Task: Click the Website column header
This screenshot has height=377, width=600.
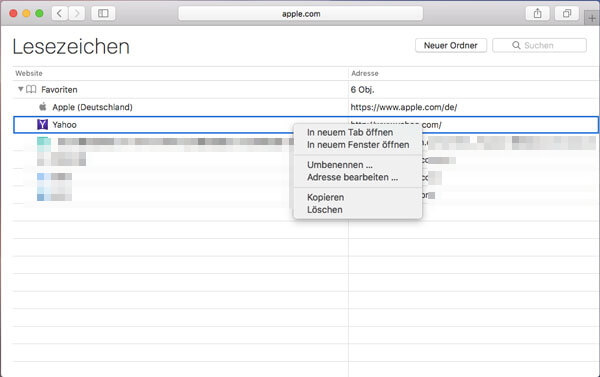Action: 29,73
